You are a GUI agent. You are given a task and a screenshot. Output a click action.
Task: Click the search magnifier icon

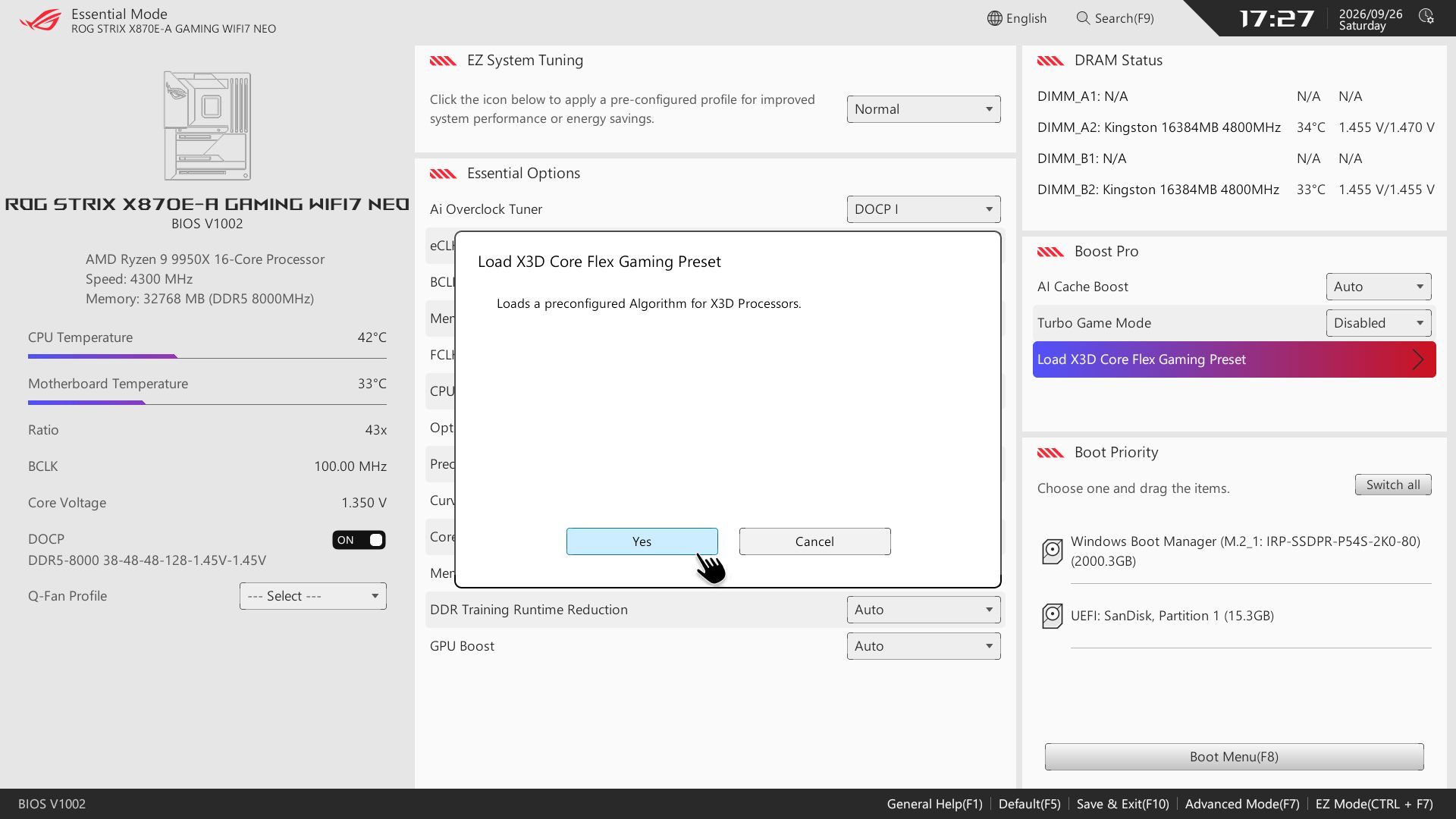pyautogui.click(x=1083, y=18)
